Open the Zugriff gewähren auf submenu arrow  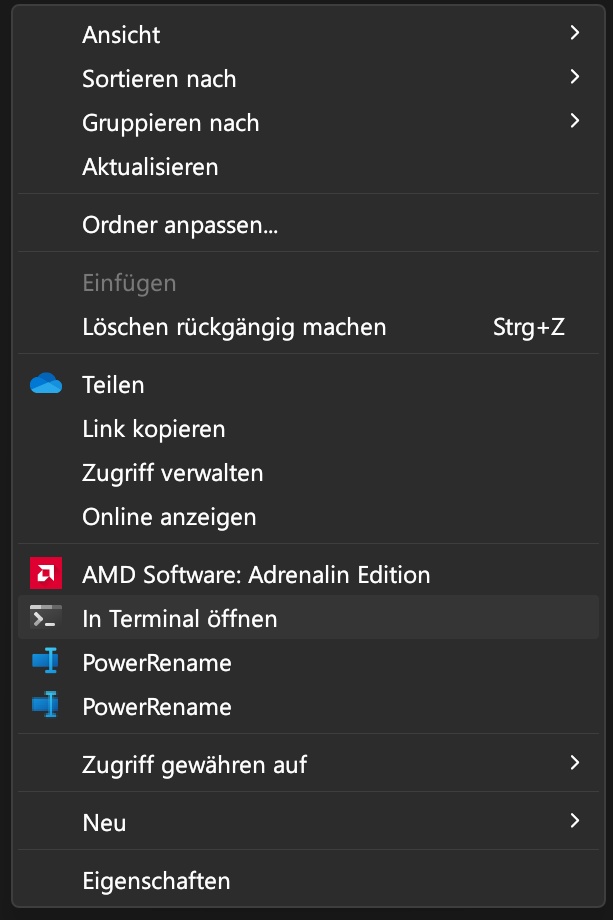pos(575,763)
